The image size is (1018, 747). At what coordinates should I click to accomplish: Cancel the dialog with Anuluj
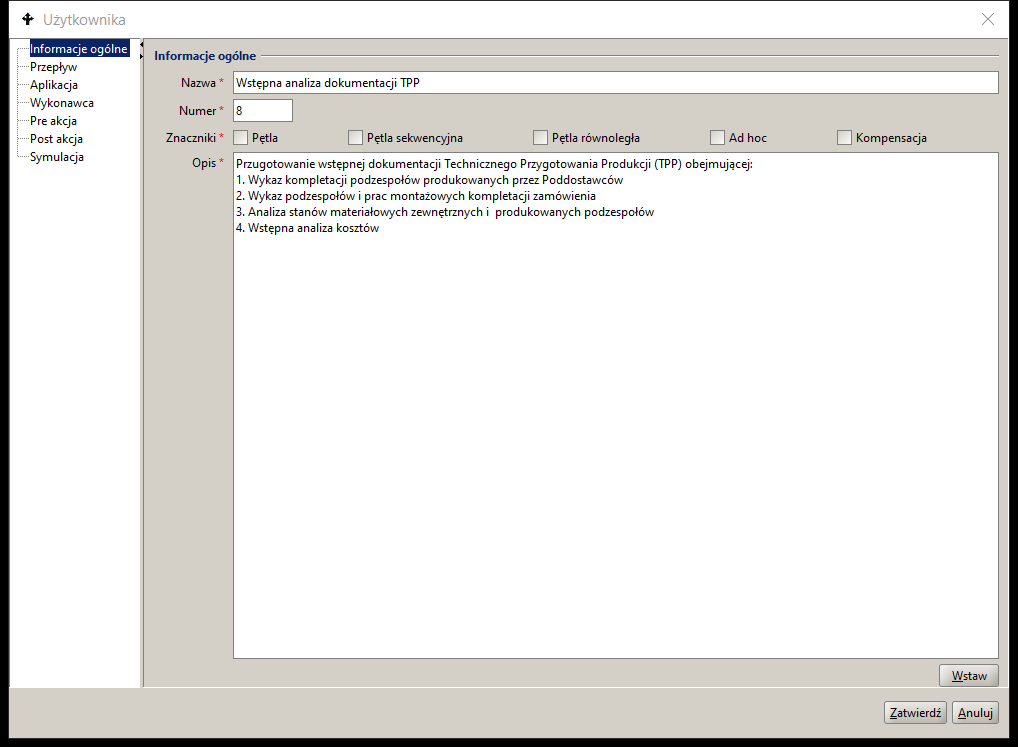point(975,712)
